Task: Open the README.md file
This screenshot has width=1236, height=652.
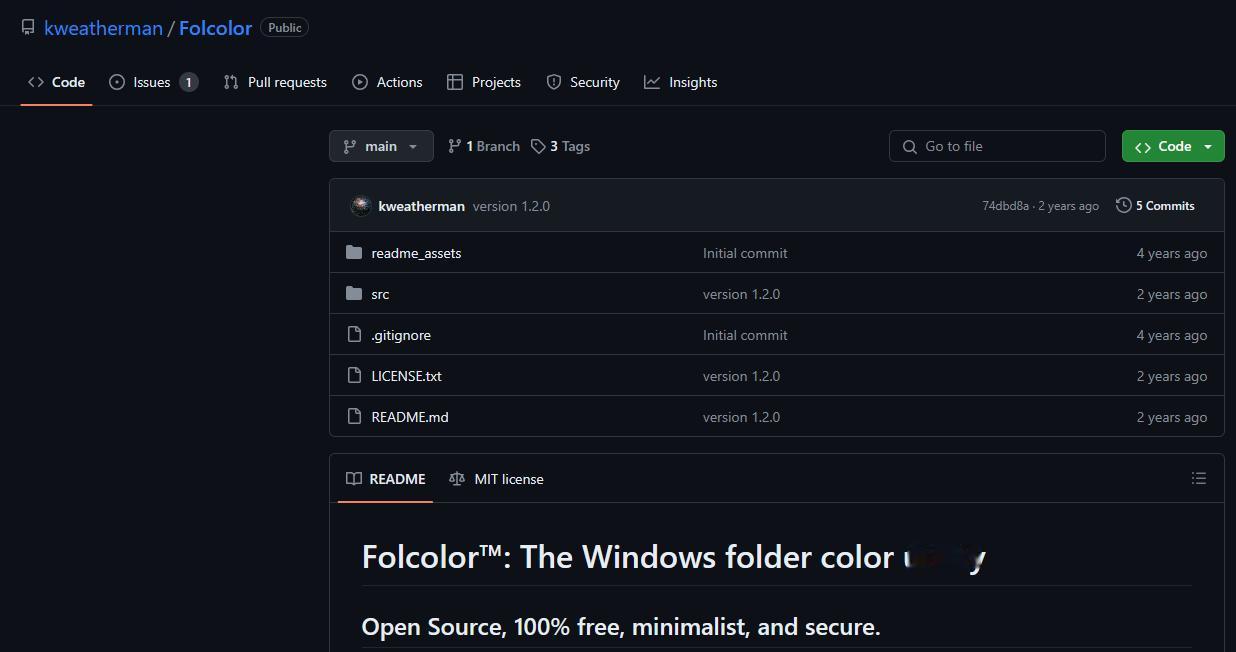Action: tap(410, 417)
